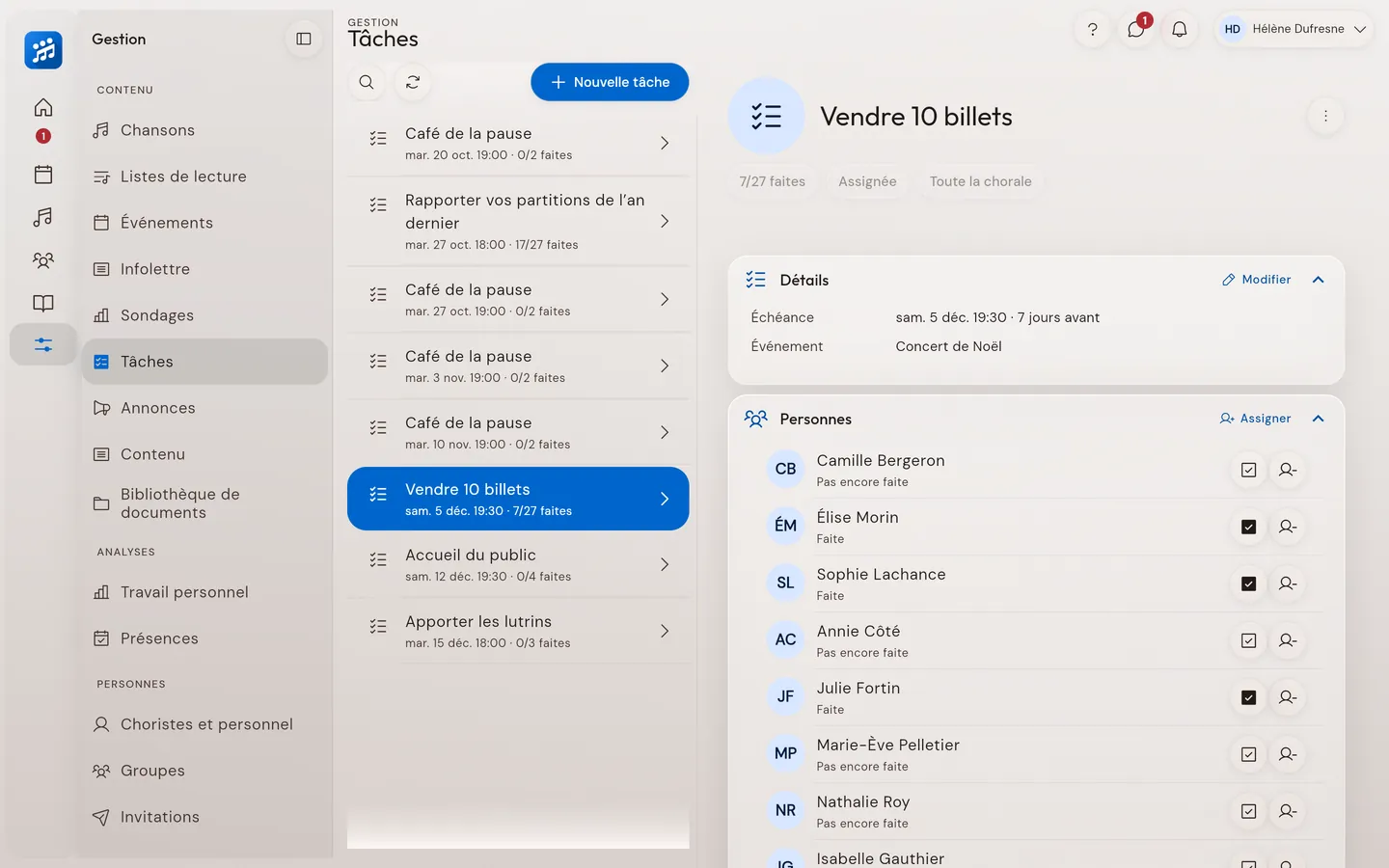Click the Toute la chorale chip
Viewport: 1389px width, 868px height.
point(980,181)
